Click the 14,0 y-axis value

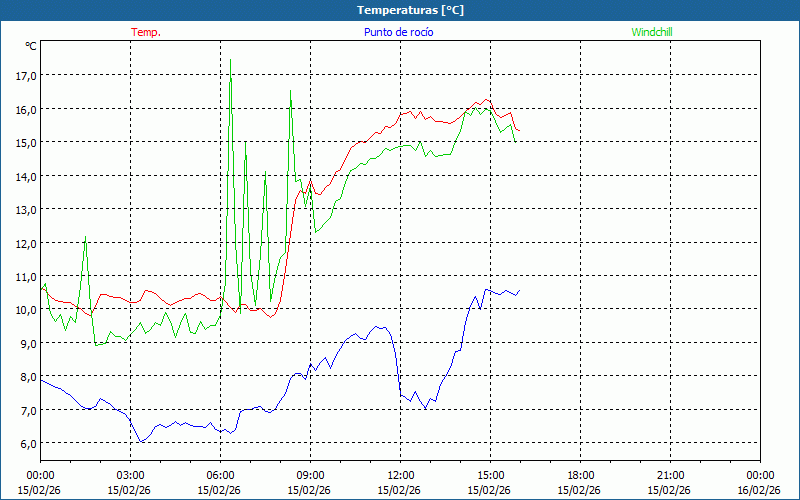27,176
